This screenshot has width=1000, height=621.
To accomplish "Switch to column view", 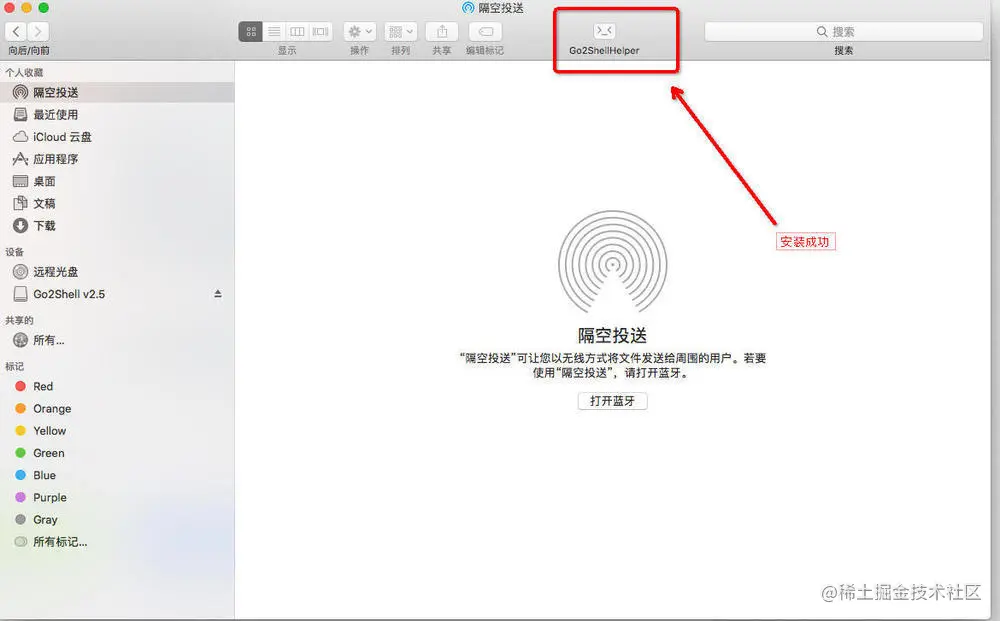I will point(297,31).
